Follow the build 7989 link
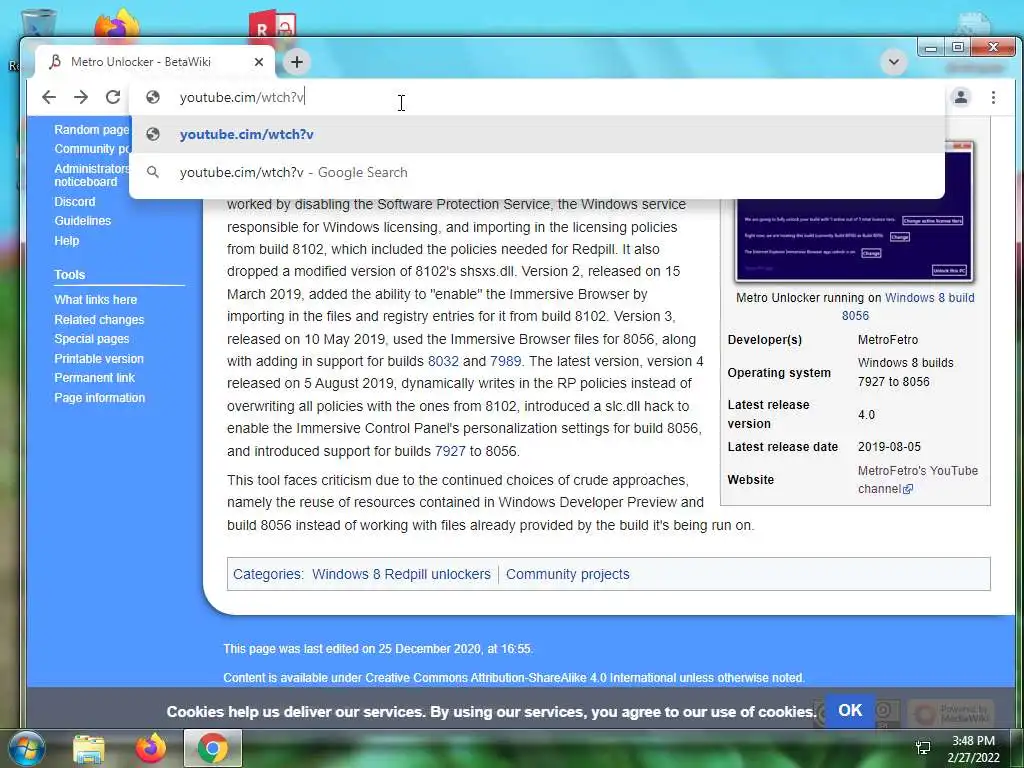The height and width of the screenshot is (768, 1024). tap(505, 361)
